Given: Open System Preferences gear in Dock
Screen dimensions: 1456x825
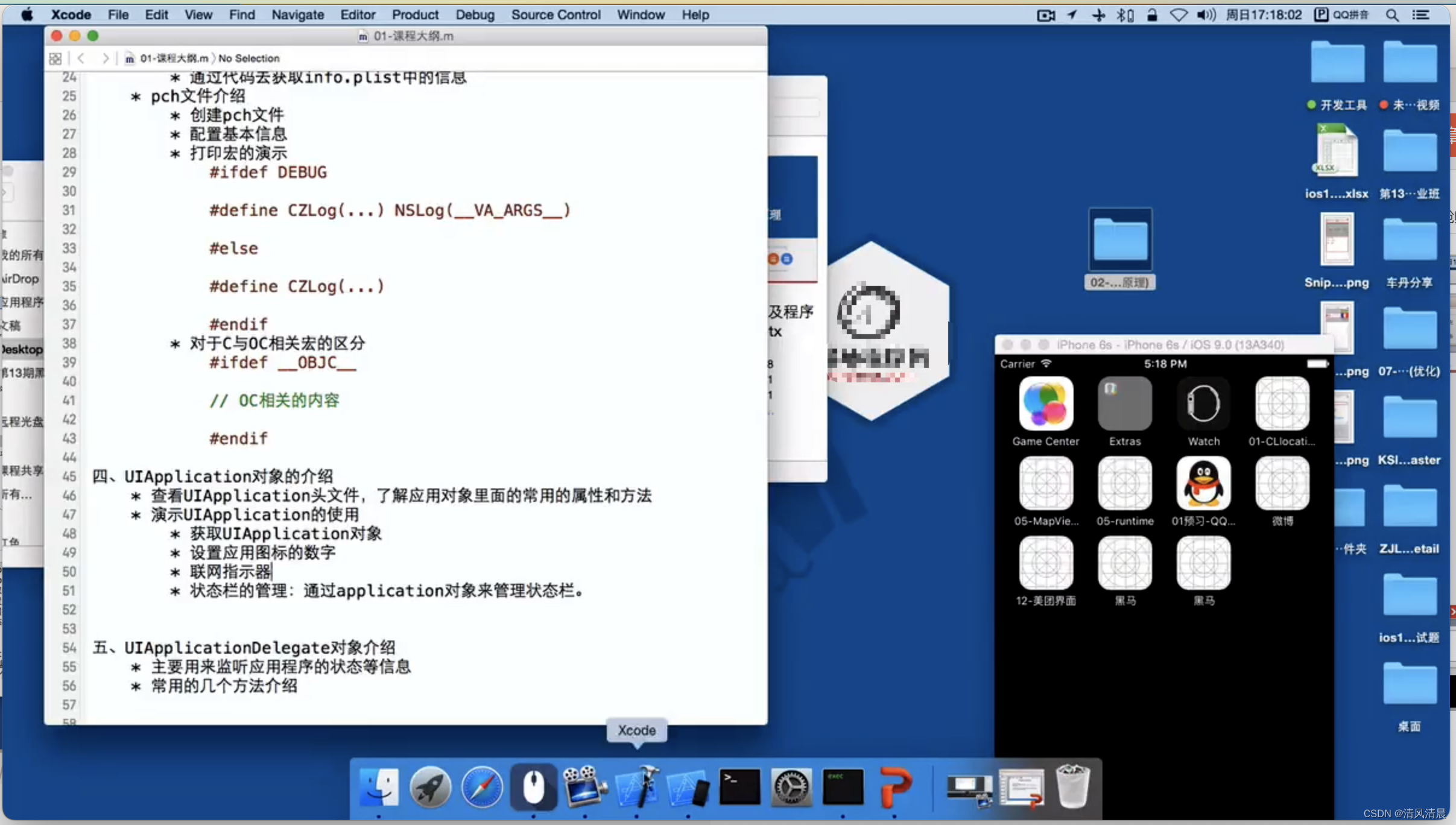Looking at the screenshot, I should pos(791,787).
